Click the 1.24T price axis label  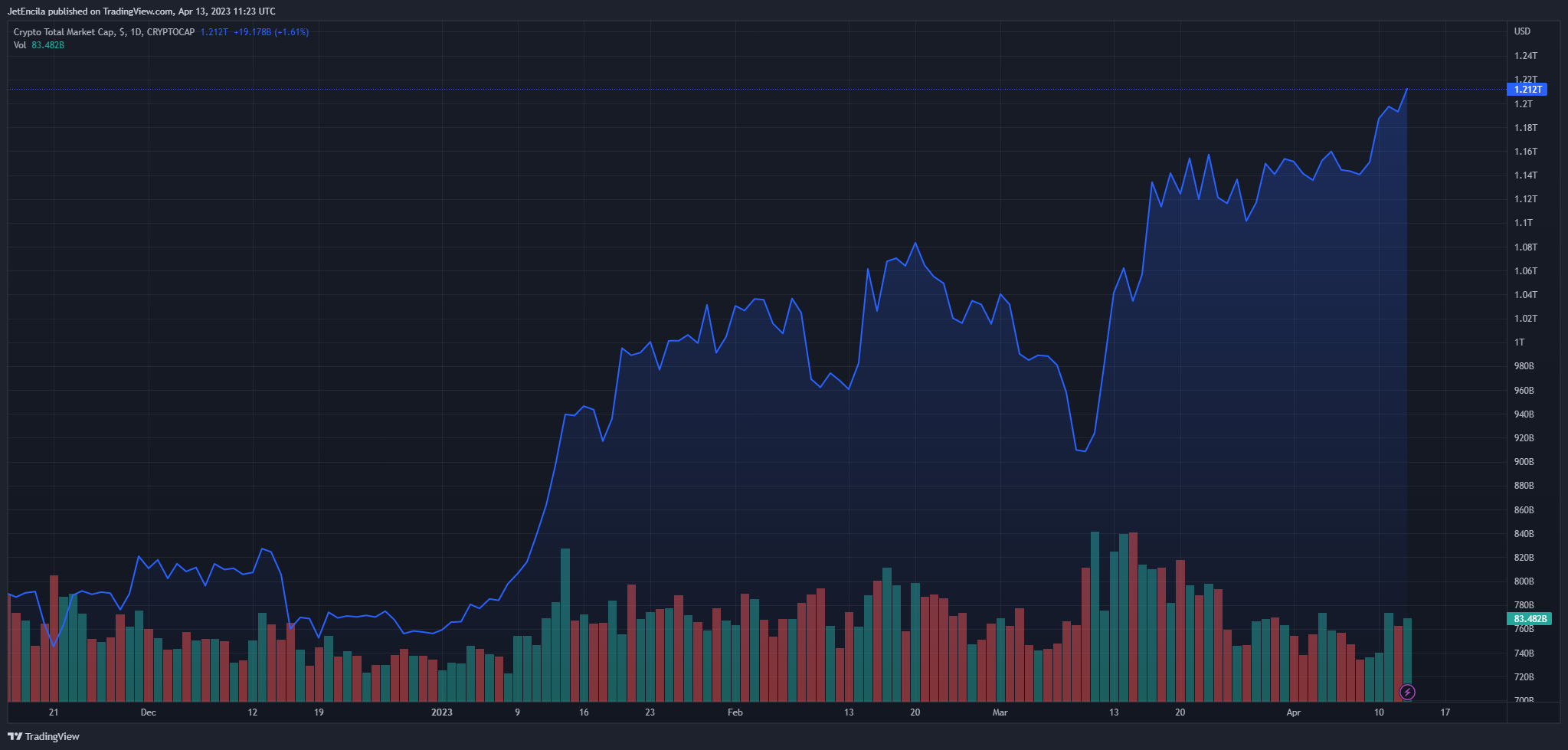tap(1525, 56)
